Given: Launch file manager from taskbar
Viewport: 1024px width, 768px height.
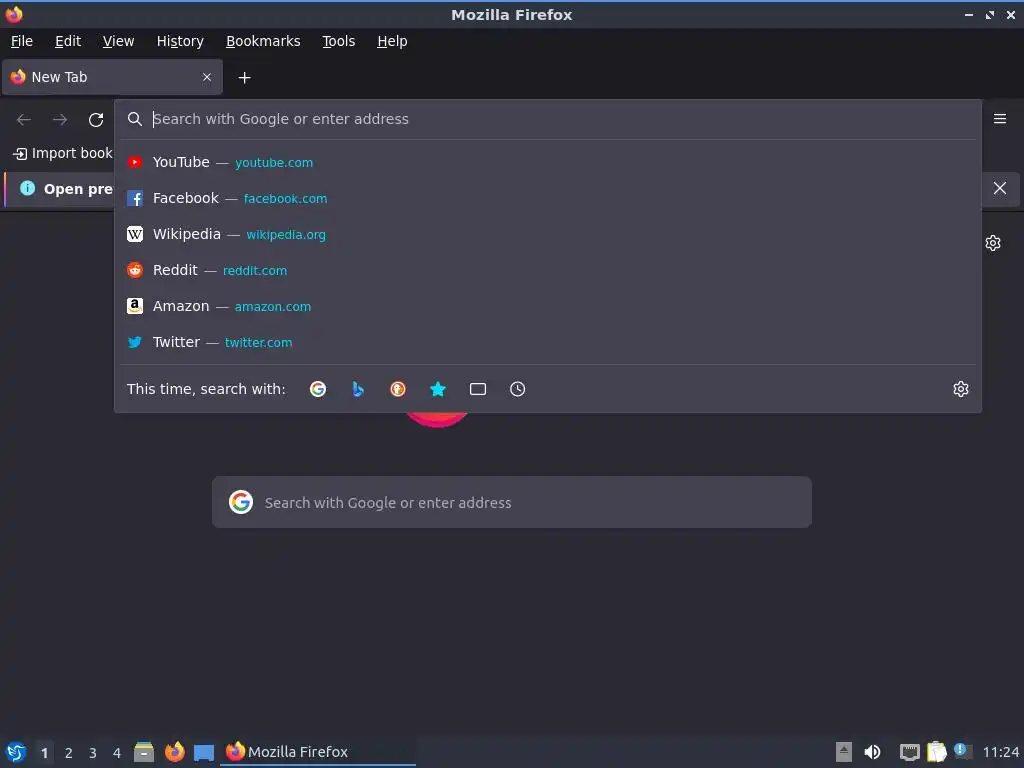Looking at the screenshot, I should click(144, 752).
